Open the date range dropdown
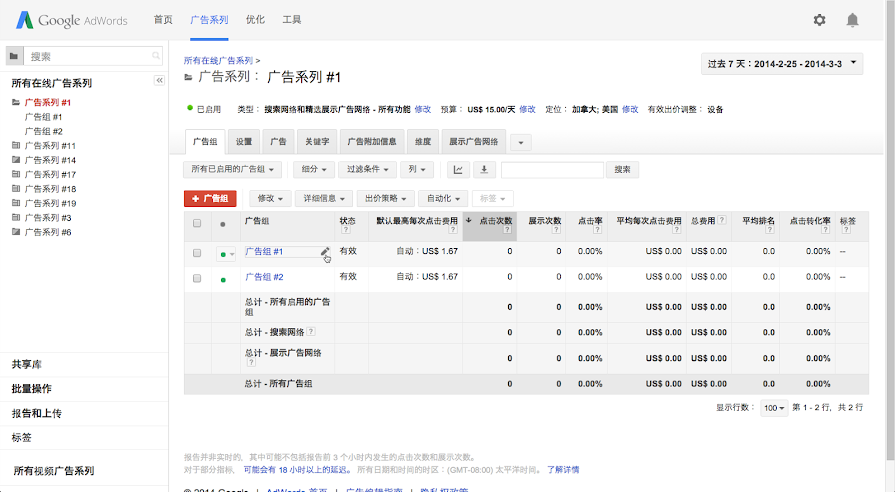Image resolution: width=895 pixels, height=492 pixels. 782,64
